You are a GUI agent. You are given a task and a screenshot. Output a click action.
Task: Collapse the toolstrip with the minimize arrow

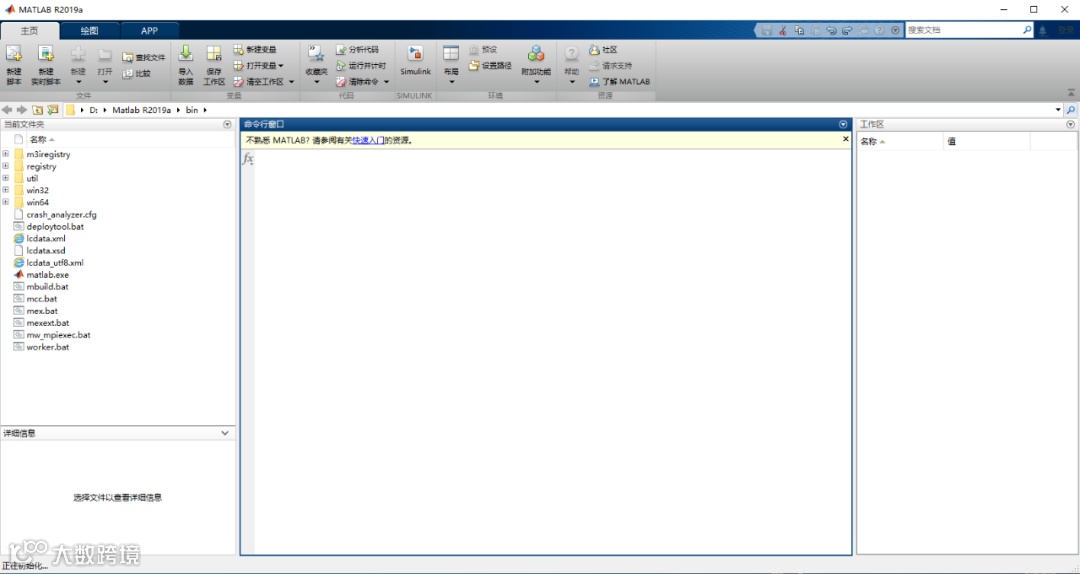[1071, 92]
